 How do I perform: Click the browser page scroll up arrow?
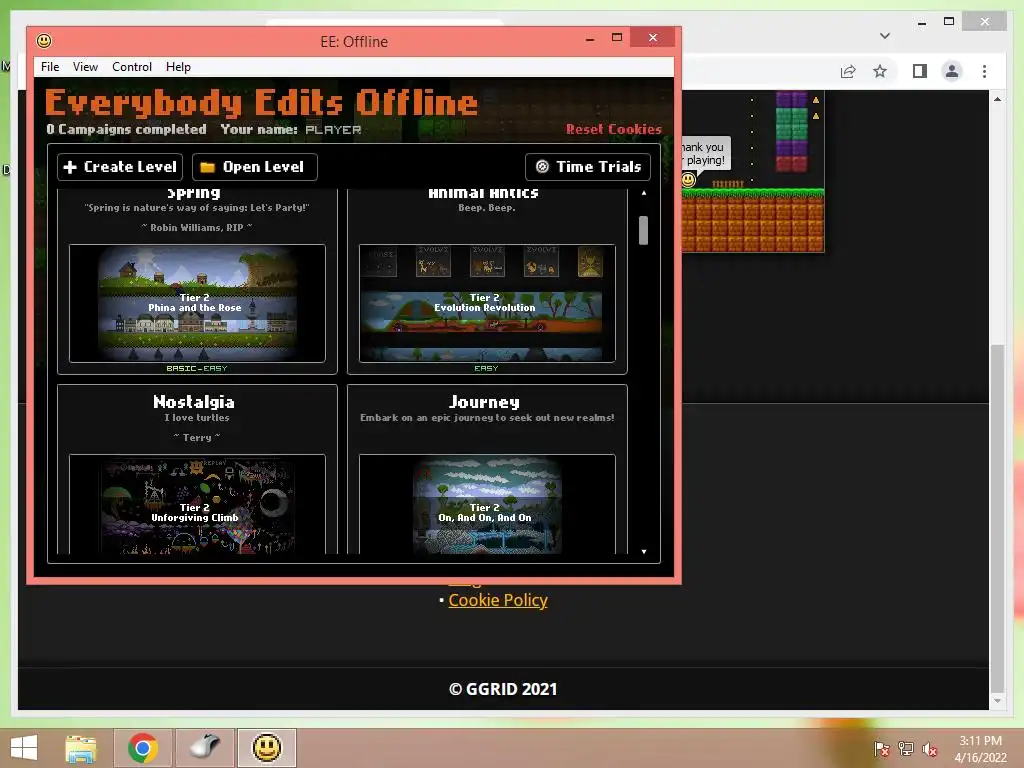tap(997, 99)
